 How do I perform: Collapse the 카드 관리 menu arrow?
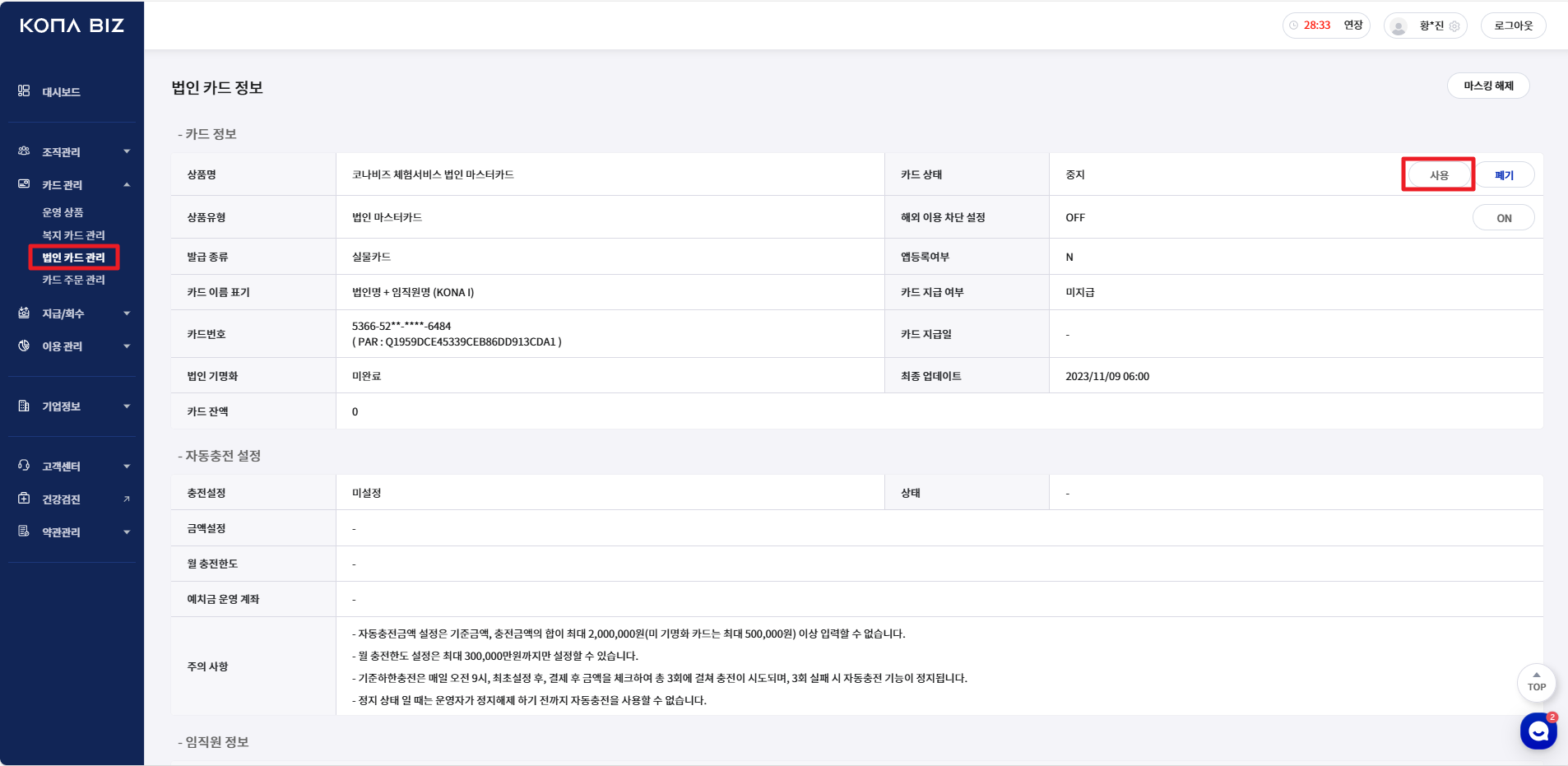coord(127,184)
